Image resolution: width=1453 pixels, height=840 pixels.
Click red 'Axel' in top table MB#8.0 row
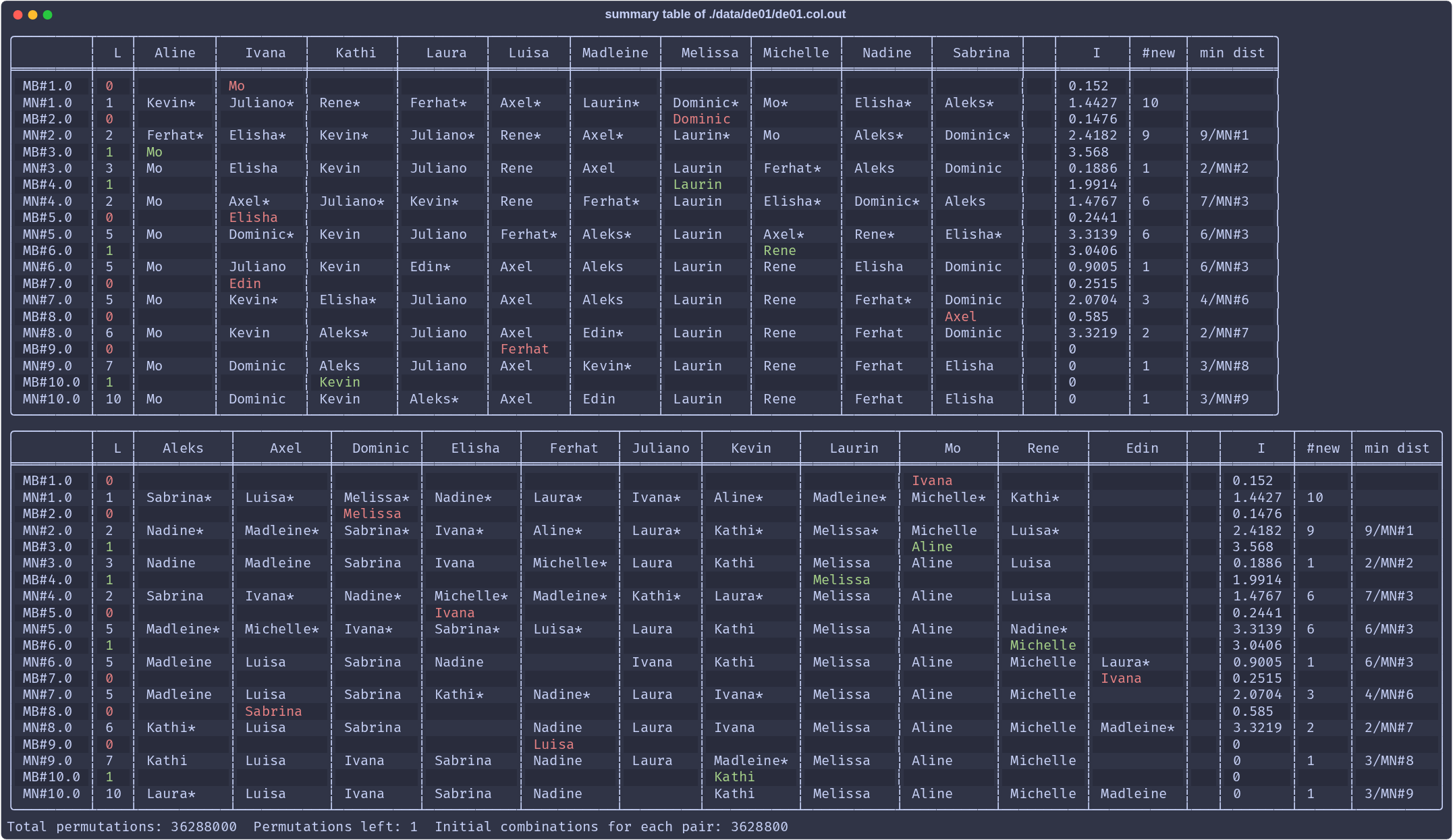[960, 316]
